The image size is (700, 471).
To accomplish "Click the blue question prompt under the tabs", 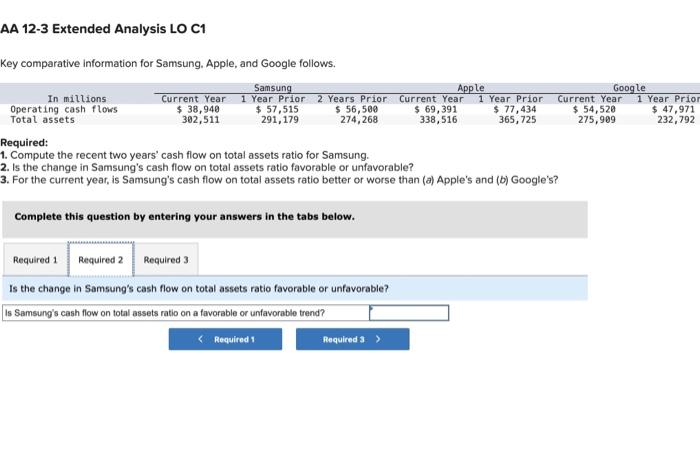I will pyautogui.click(x=295, y=288).
